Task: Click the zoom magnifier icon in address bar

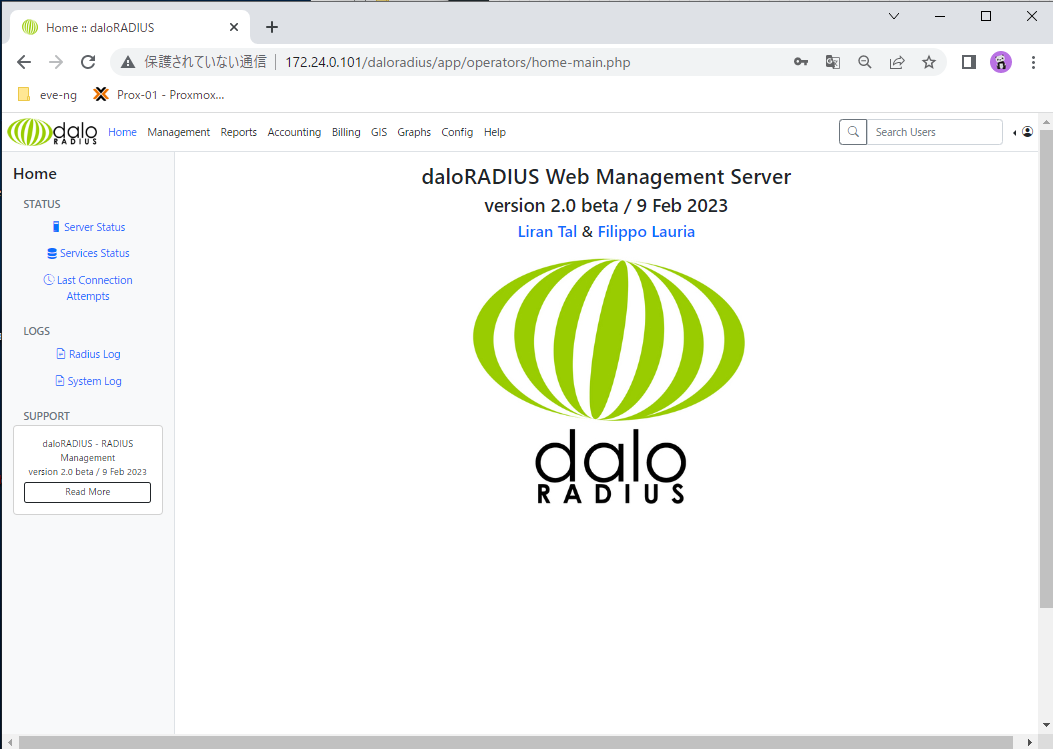Action: click(x=865, y=62)
